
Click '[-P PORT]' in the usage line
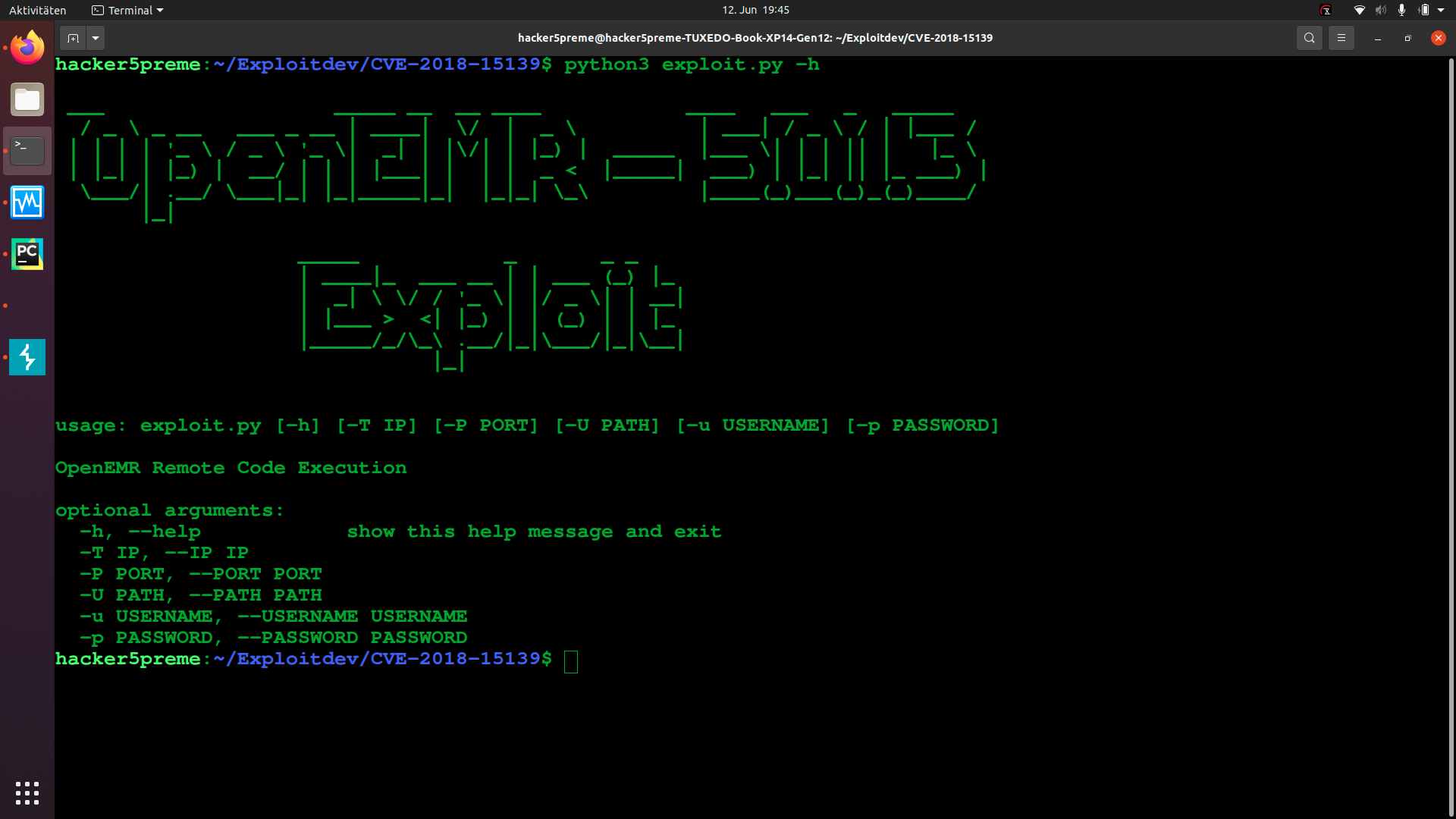pyautogui.click(x=486, y=425)
